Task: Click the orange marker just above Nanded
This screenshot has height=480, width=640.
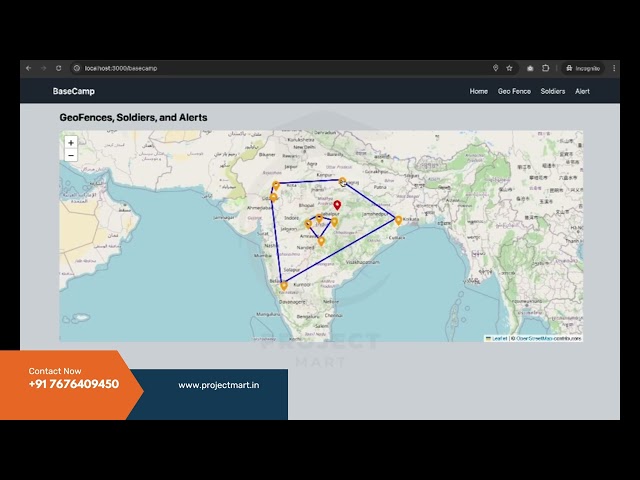Action: coord(321,242)
